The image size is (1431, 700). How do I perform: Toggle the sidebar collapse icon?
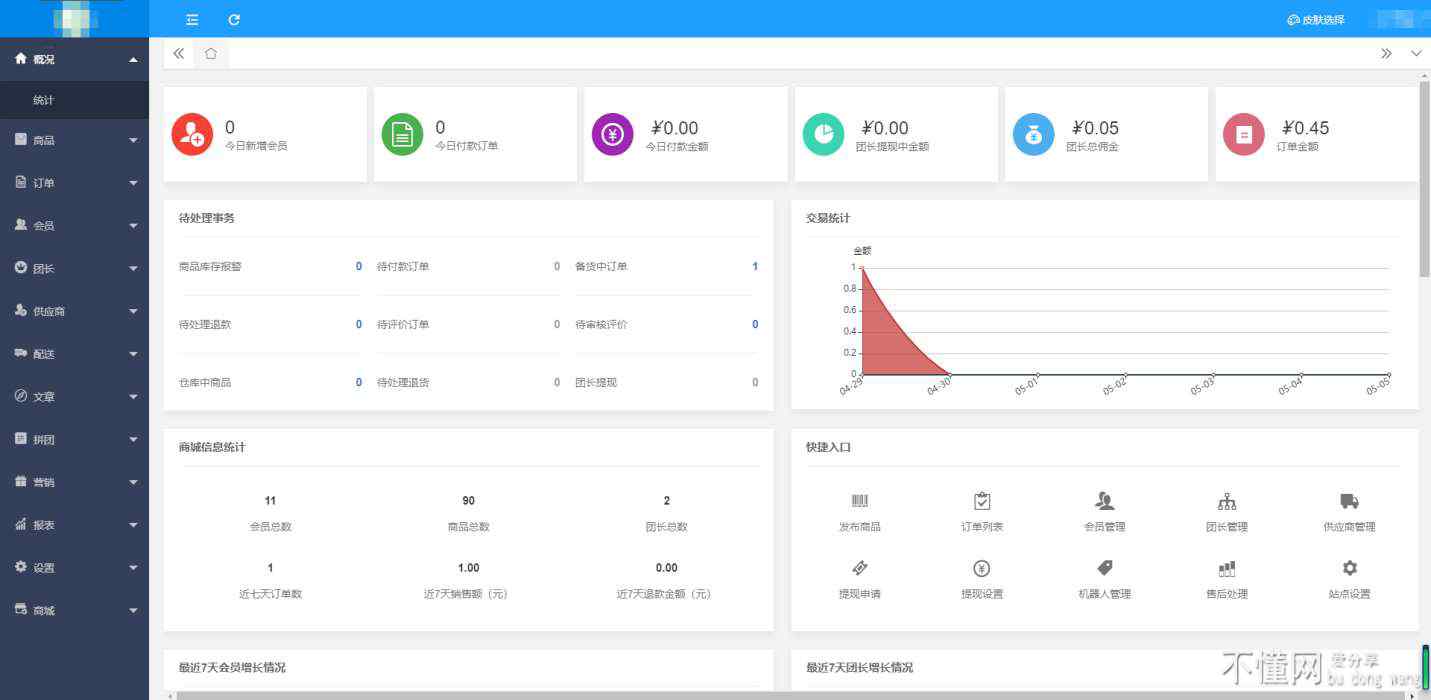192,20
